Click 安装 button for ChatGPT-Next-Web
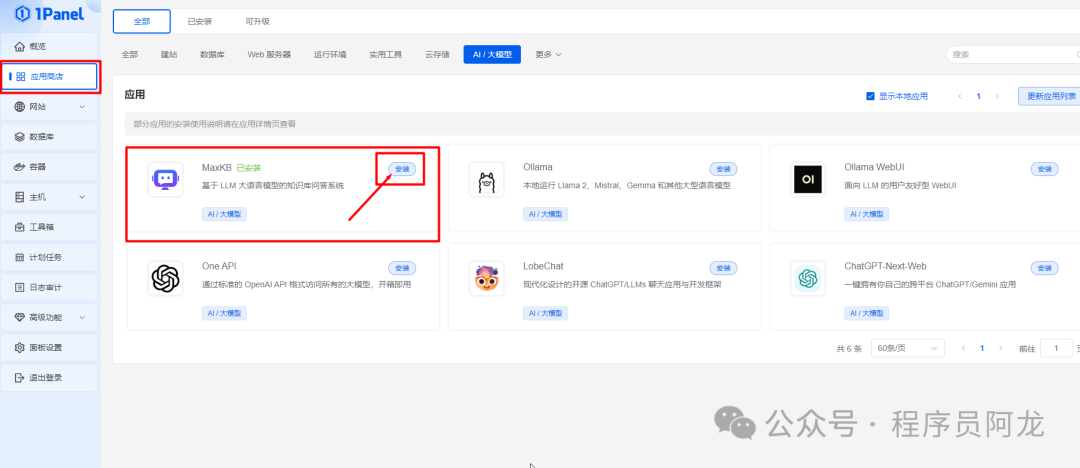1080x468 pixels. [x=1044, y=268]
